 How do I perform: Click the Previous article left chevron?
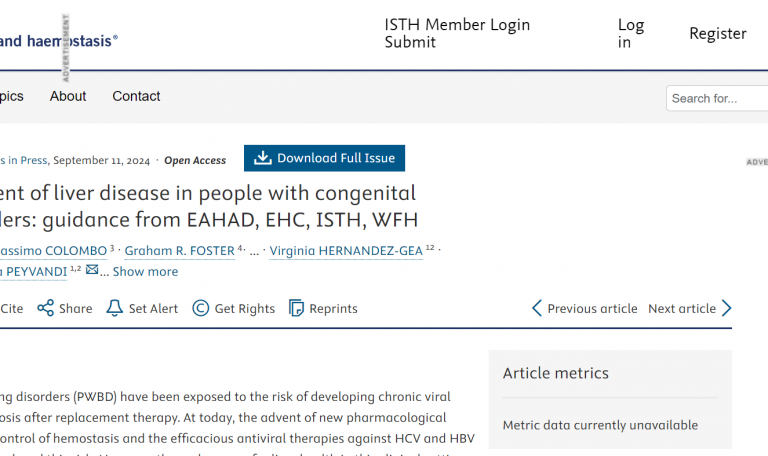click(x=537, y=308)
